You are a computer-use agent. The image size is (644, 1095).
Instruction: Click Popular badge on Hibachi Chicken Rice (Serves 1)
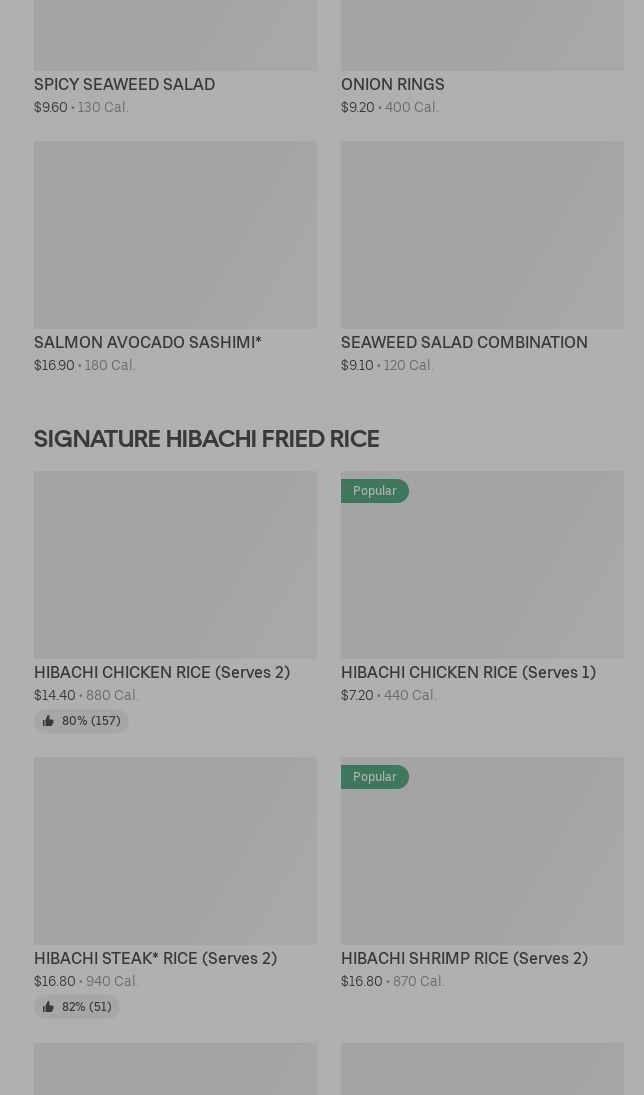point(375,491)
